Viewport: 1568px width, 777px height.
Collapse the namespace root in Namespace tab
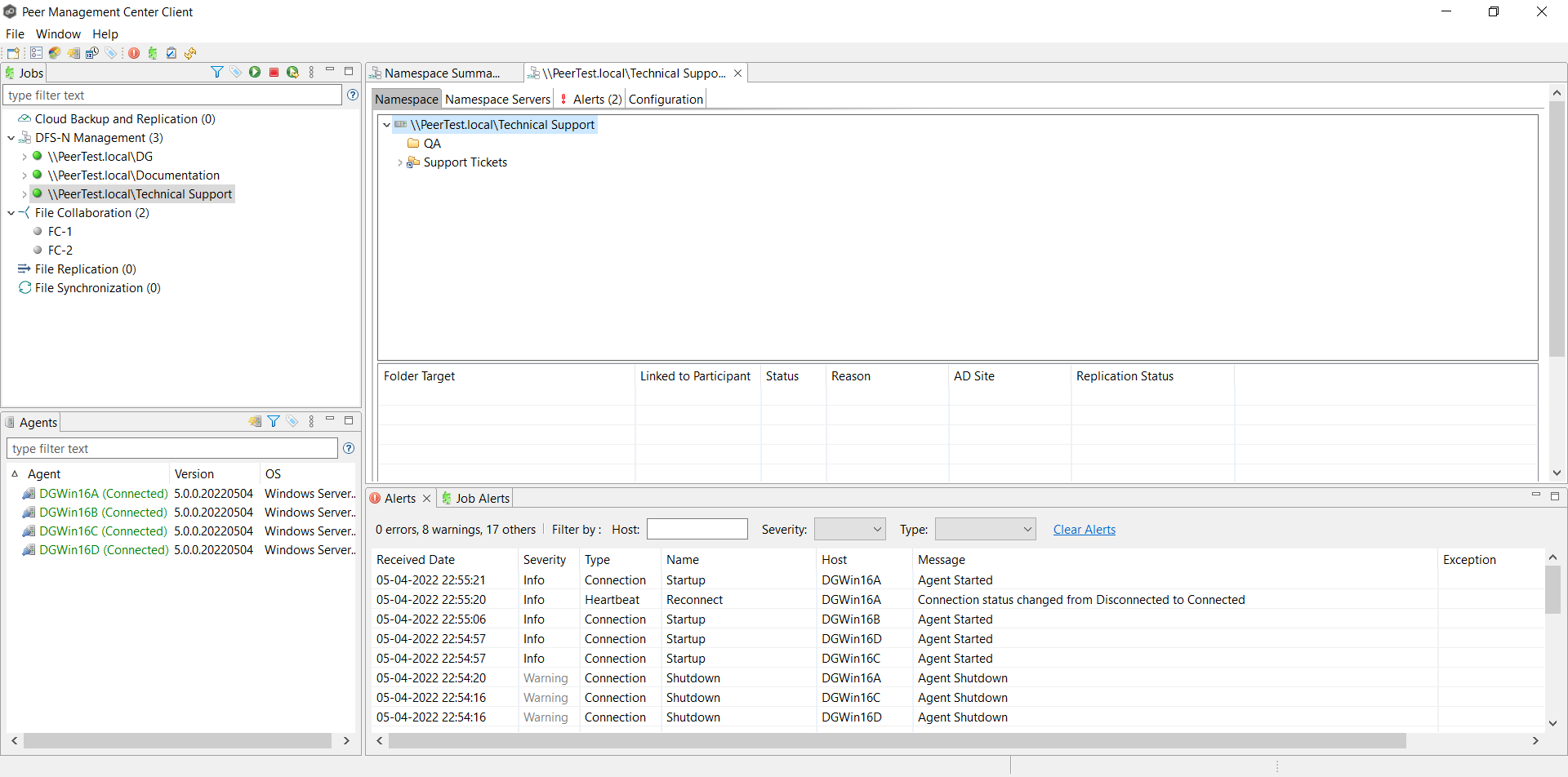pos(386,125)
